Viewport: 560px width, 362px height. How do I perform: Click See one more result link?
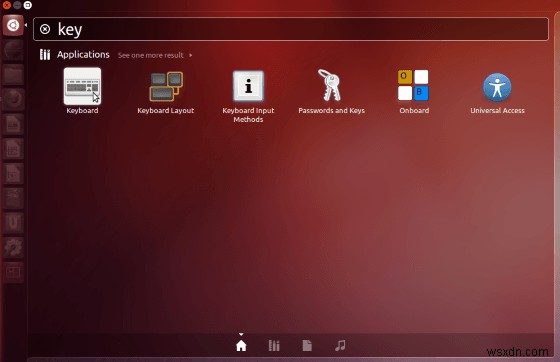[151, 55]
